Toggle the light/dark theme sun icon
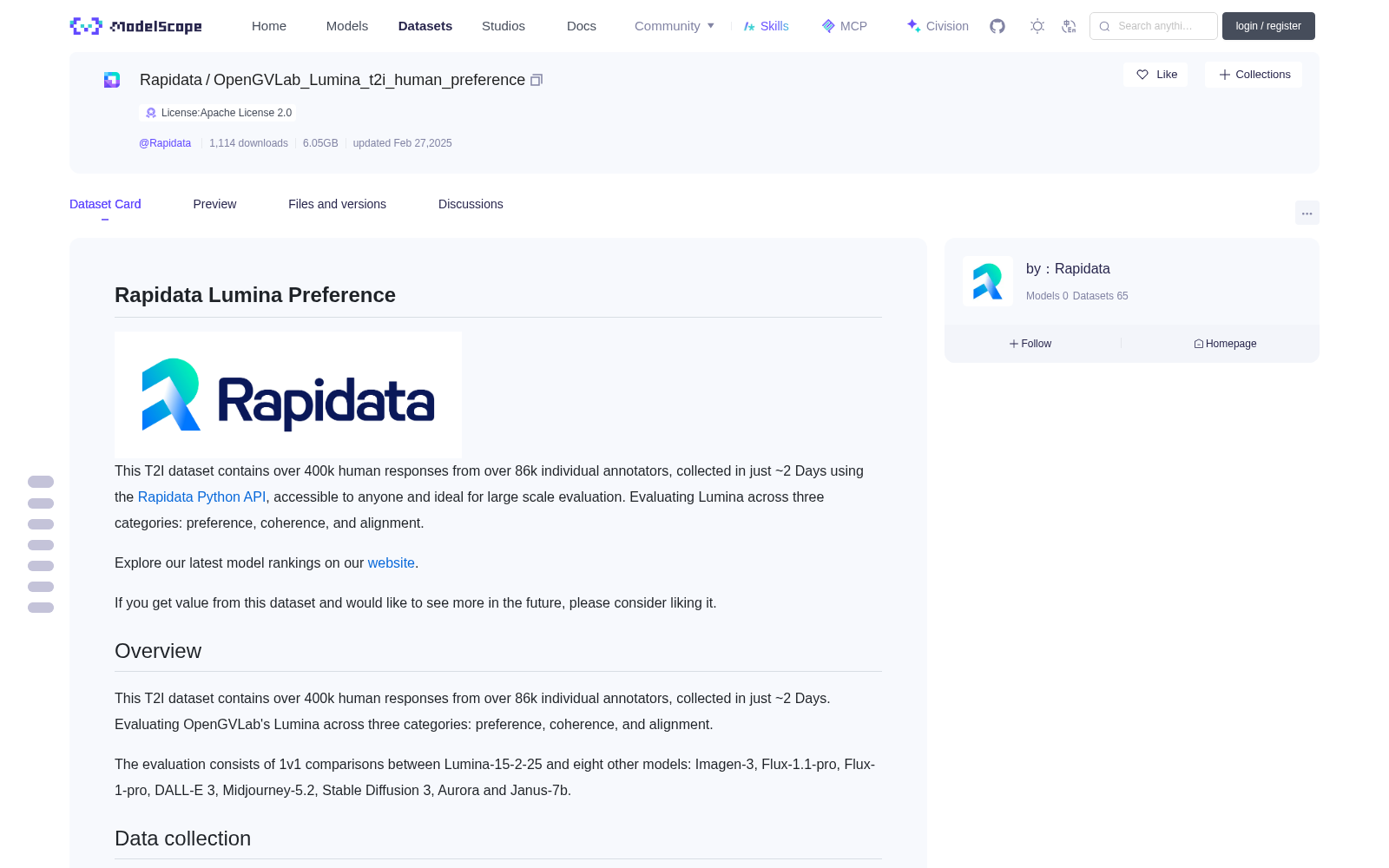Image resolution: width=1389 pixels, height=868 pixels. point(1037,26)
